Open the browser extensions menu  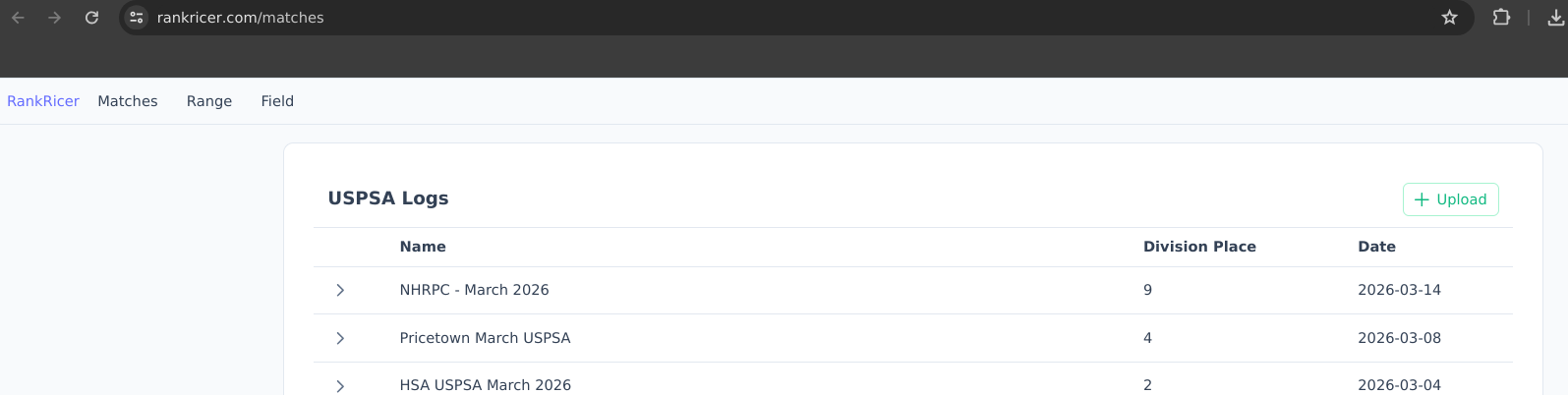coord(1501,18)
